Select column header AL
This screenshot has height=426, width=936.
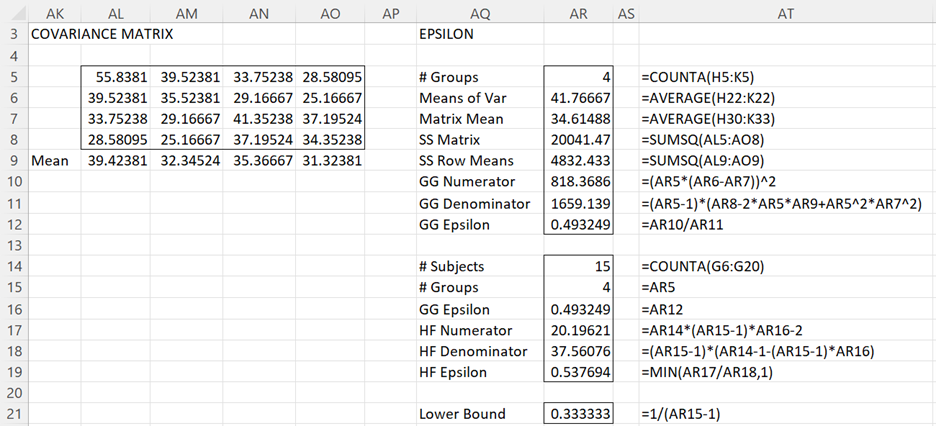(116, 13)
